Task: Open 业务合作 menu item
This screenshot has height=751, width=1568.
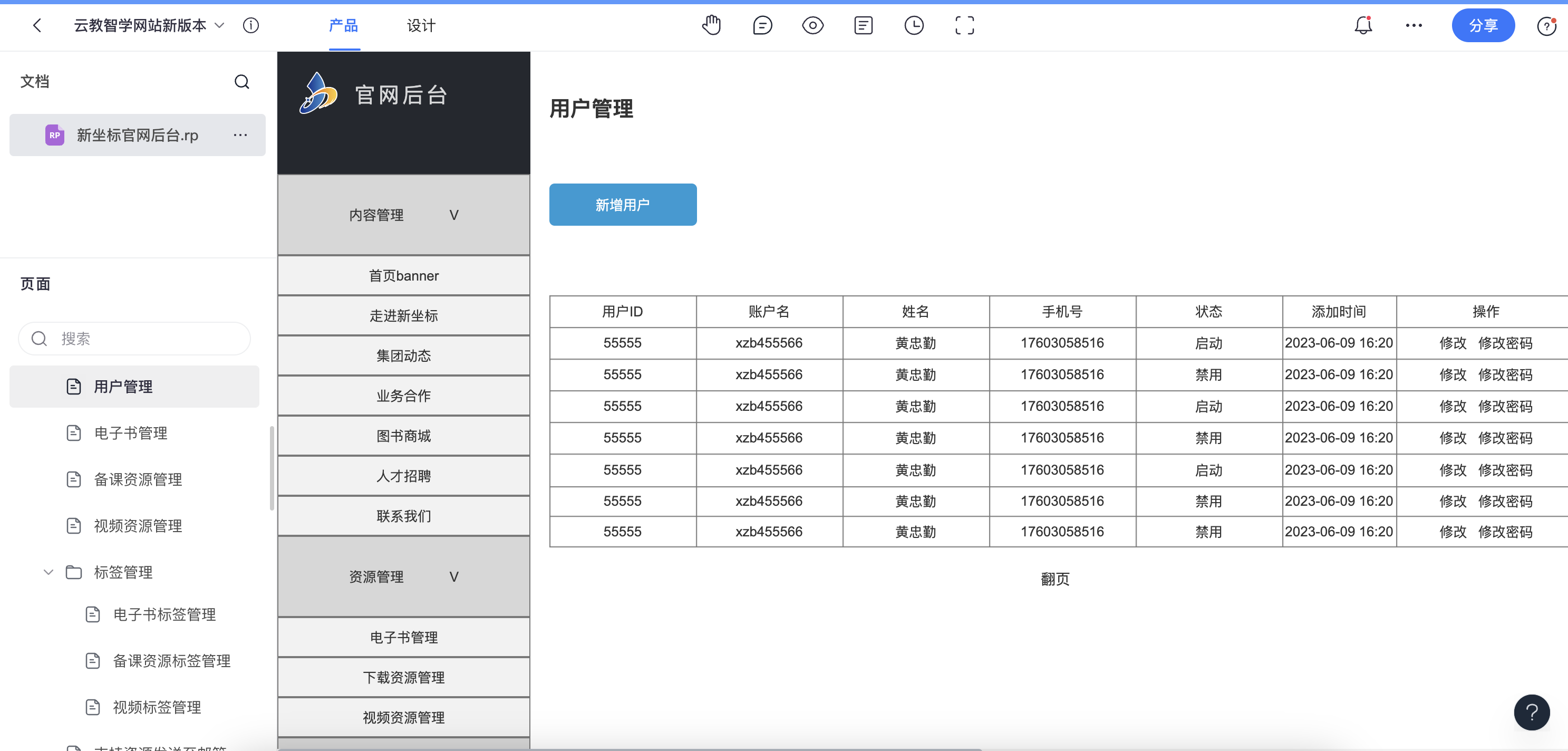Action: point(403,396)
